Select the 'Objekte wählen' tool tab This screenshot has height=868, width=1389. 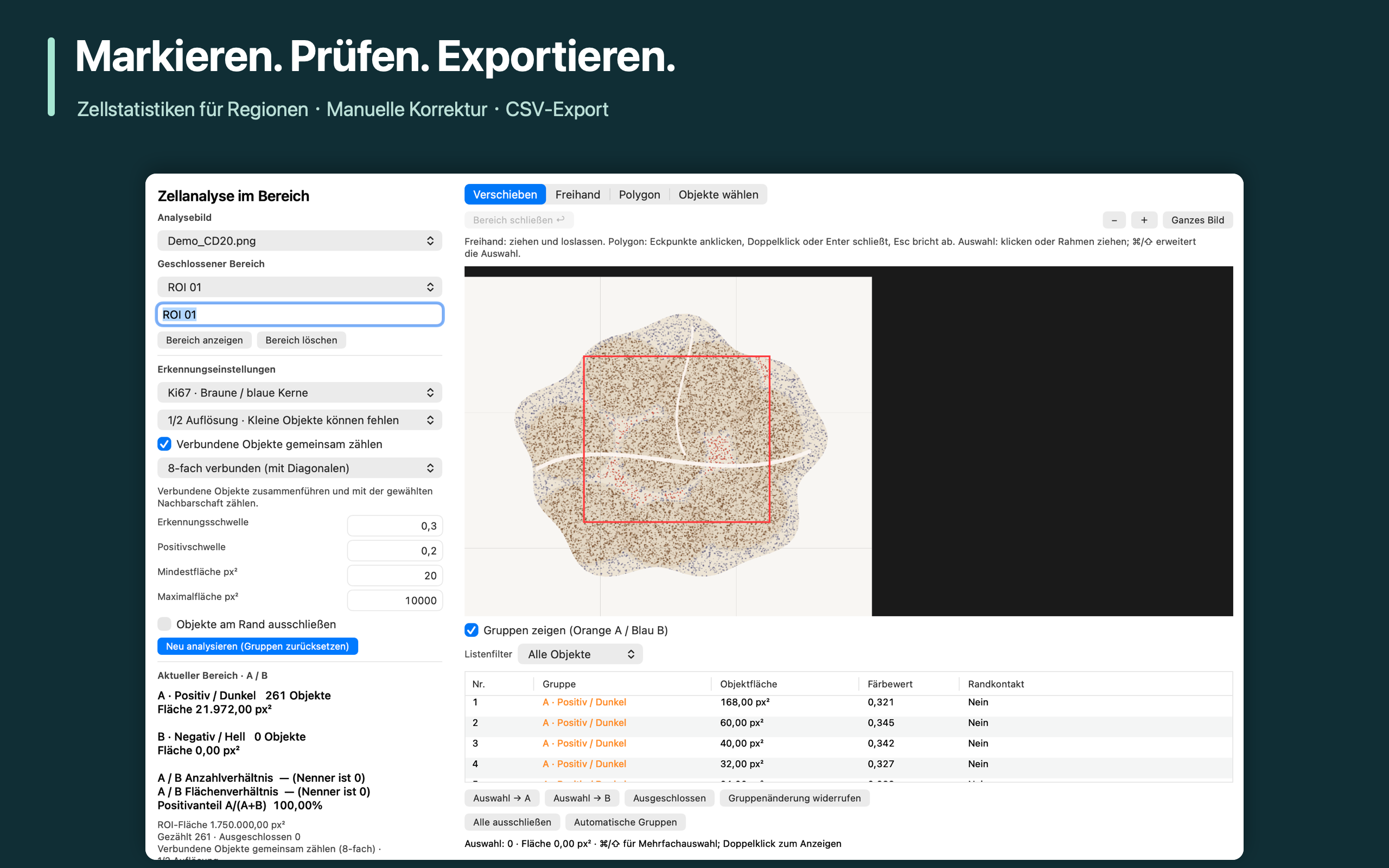(x=718, y=195)
